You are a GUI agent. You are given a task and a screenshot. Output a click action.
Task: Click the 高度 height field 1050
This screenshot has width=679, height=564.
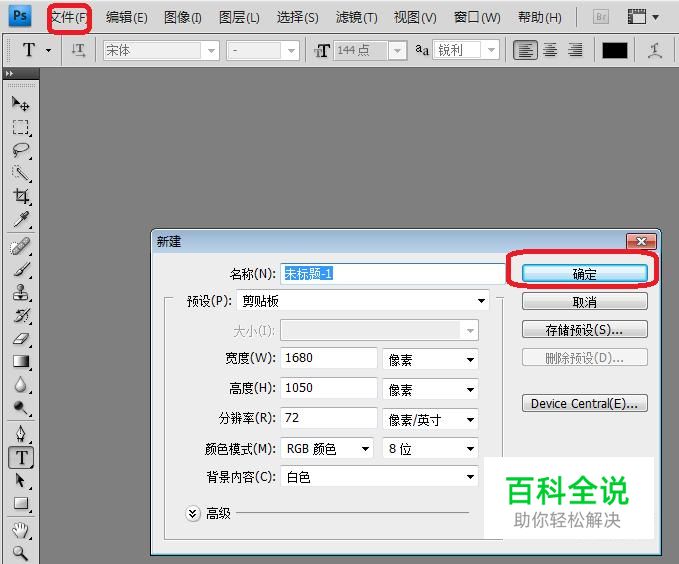tap(329, 388)
